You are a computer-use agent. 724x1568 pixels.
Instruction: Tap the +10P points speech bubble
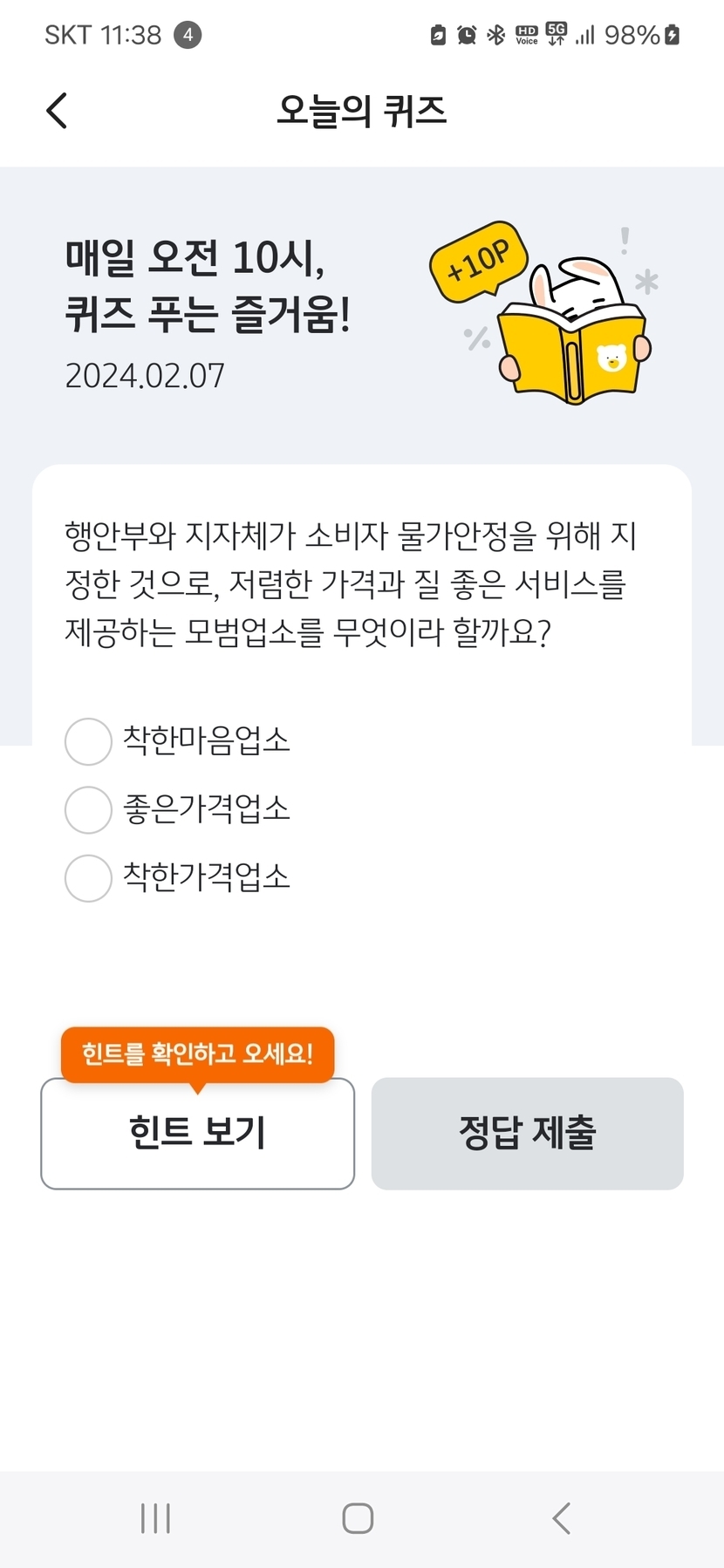point(477,260)
